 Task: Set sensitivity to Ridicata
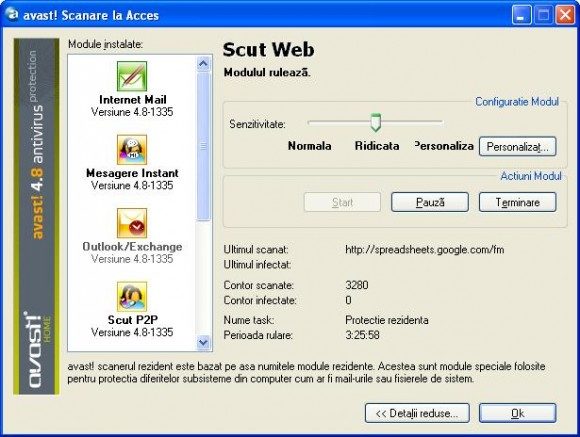coord(377,146)
